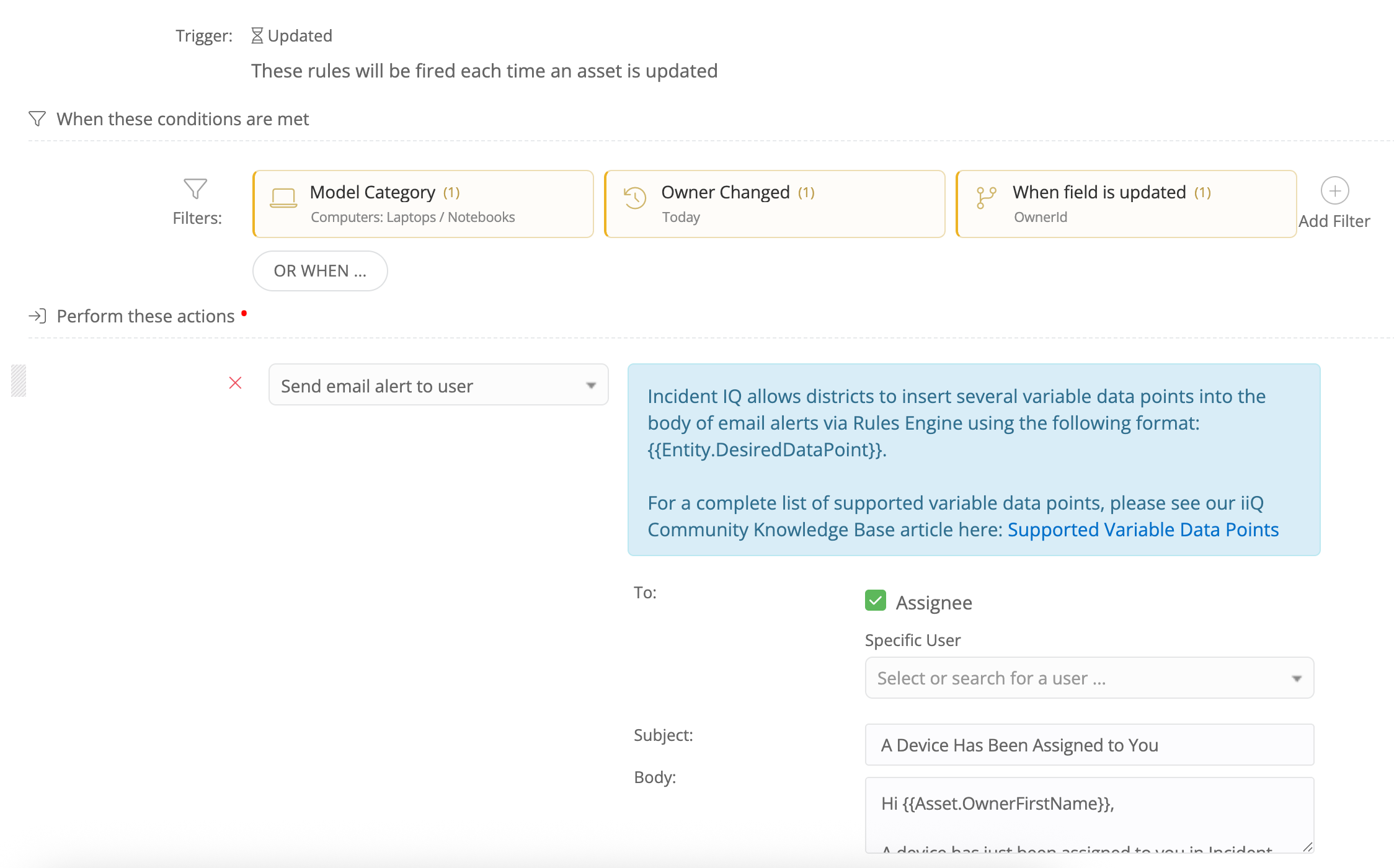This screenshot has width=1394, height=868.
Task: Click the 'OwnerId' filter value text
Action: [1041, 217]
